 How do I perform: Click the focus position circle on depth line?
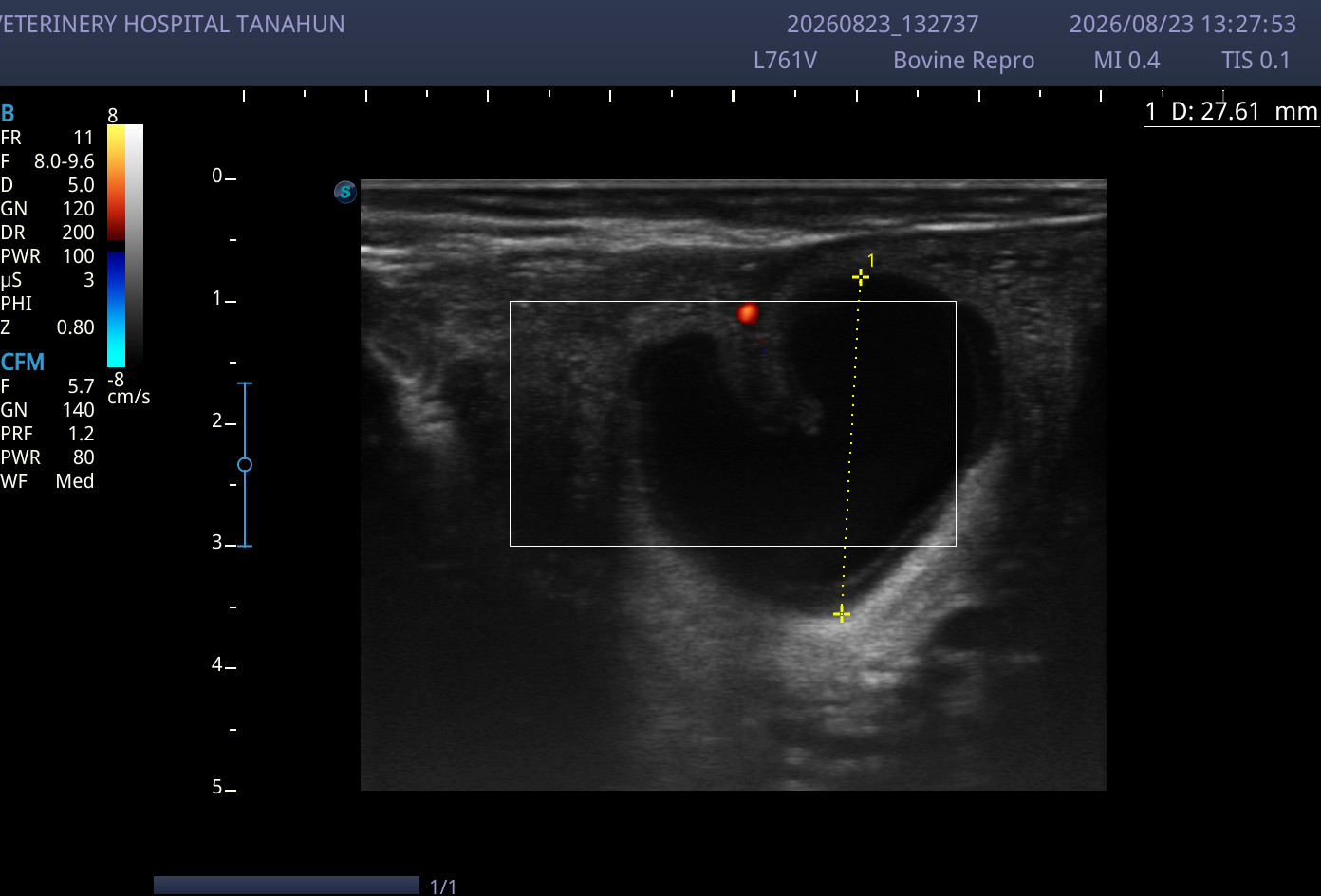(x=245, y=464)
